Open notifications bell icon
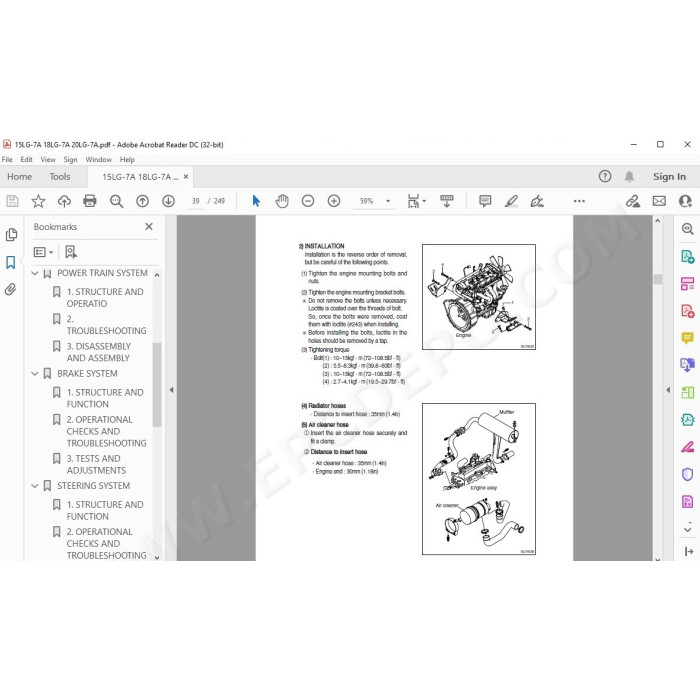The width and height of the screenshot is (700, 700). (629, 176)
